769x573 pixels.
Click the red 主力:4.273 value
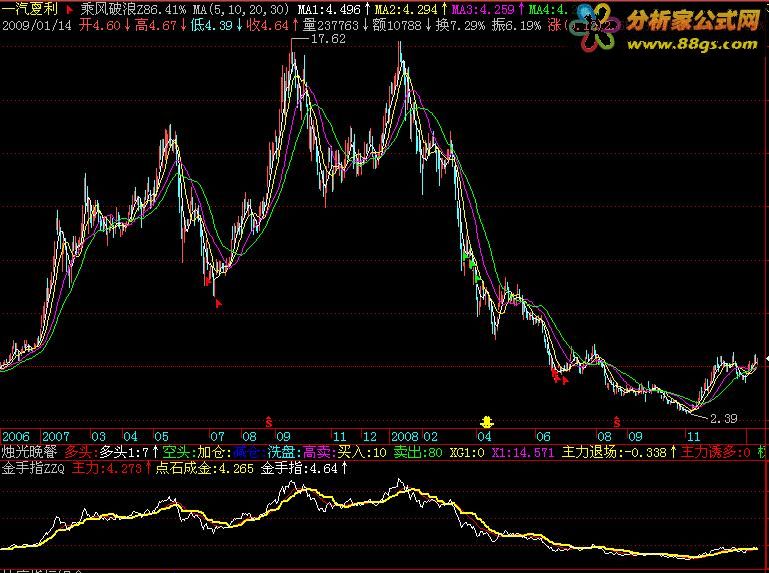coord(106,468)
